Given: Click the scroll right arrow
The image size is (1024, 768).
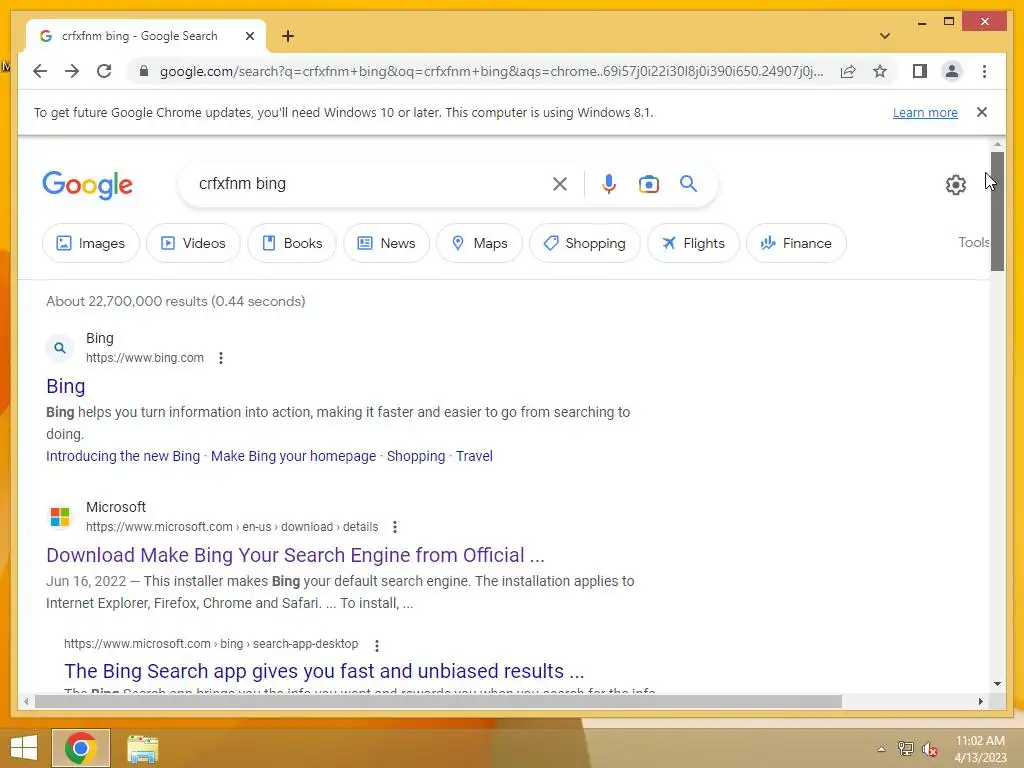Looking at the screenshot, I should [980, 701].
